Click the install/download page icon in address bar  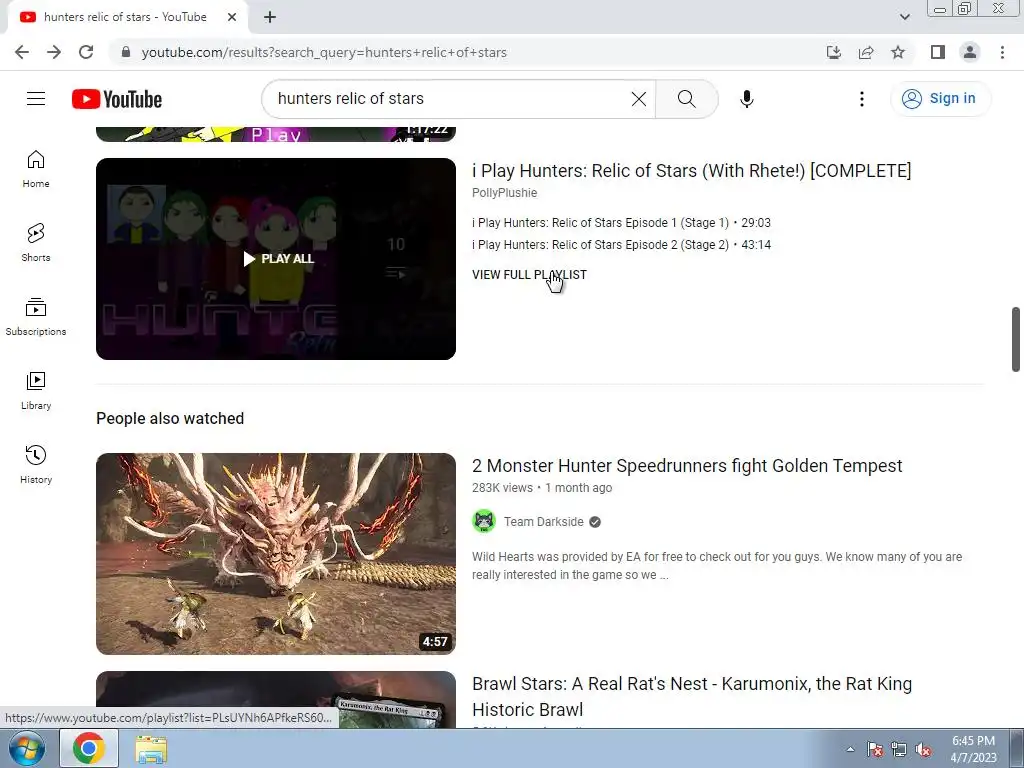[834, 52]
